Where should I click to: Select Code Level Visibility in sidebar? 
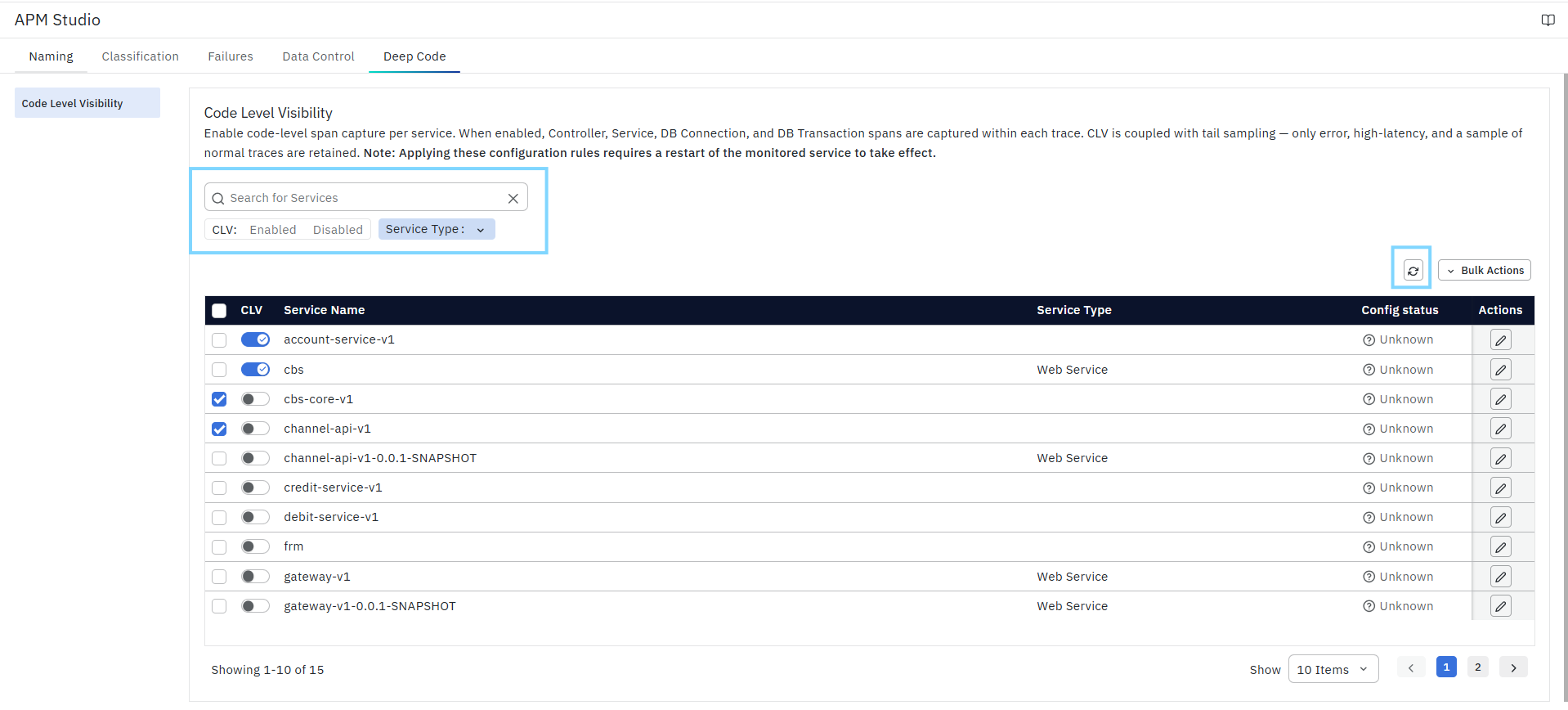coord(87,103)
